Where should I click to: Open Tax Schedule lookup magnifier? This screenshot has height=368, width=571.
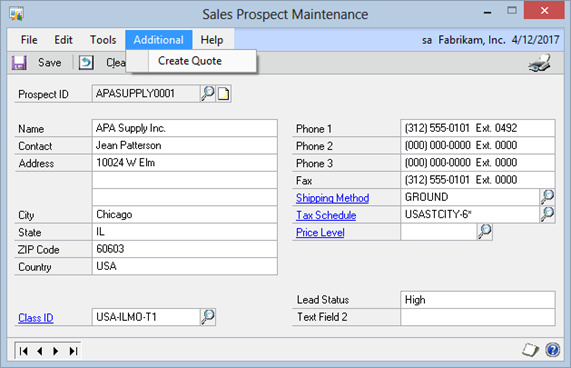[547, 214]
